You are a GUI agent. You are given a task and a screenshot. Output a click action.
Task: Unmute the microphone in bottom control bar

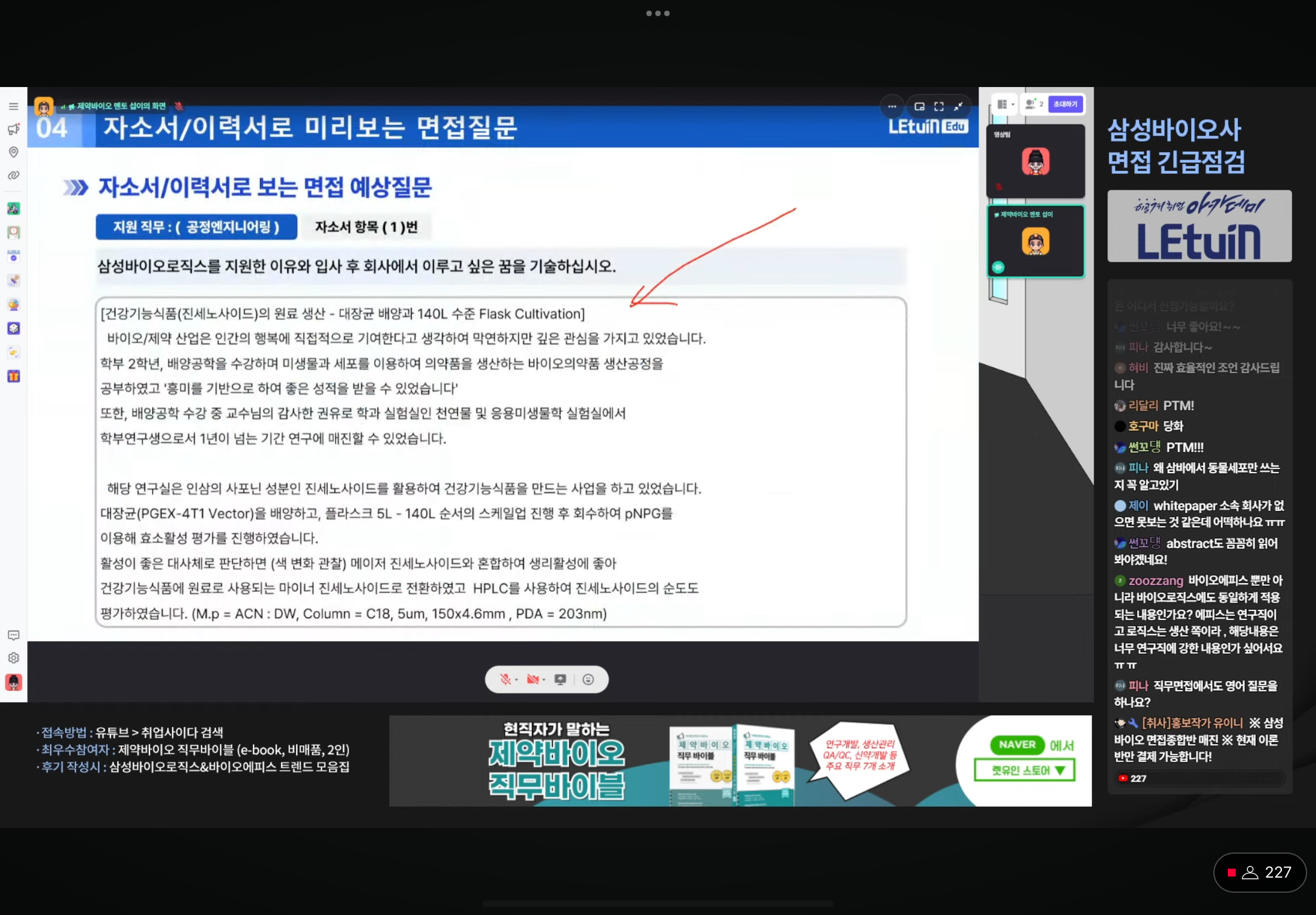tap(505, 680)
